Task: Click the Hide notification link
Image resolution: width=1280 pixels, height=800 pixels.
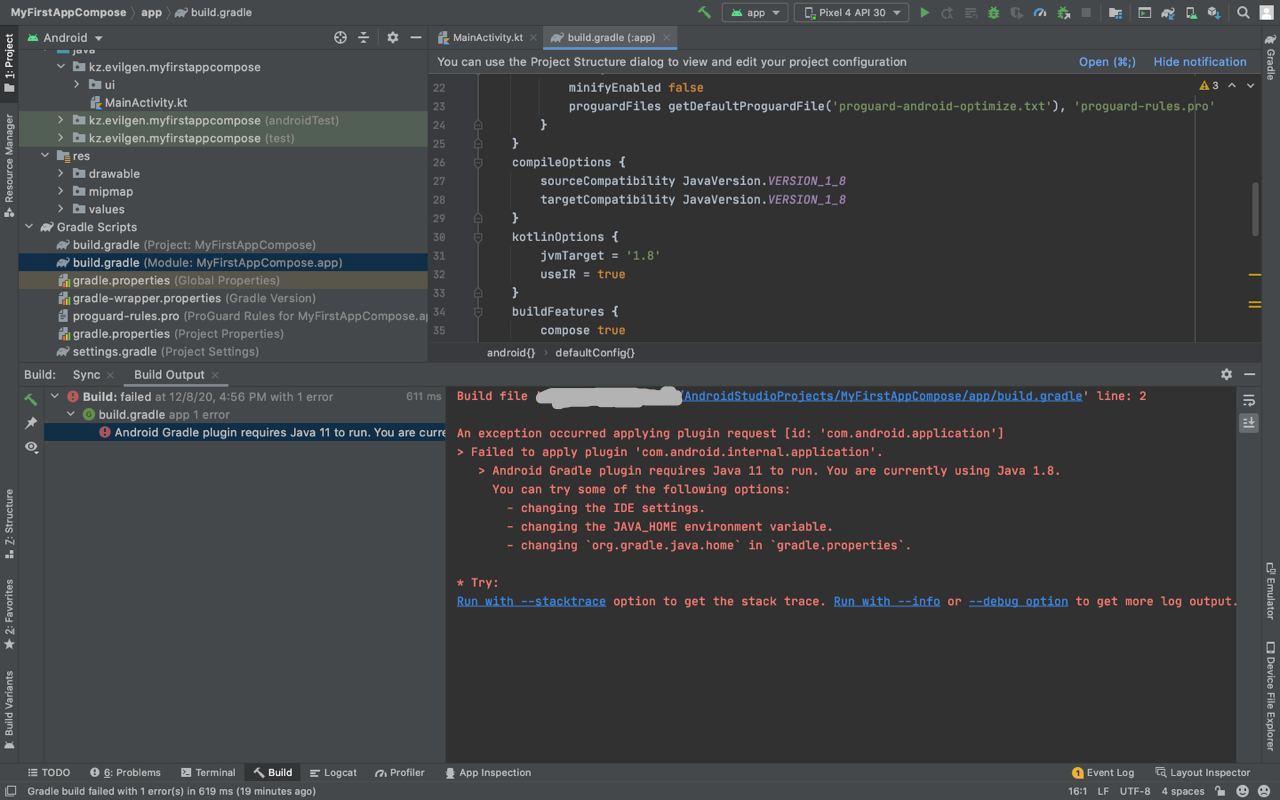Action: pos(1199,62)
